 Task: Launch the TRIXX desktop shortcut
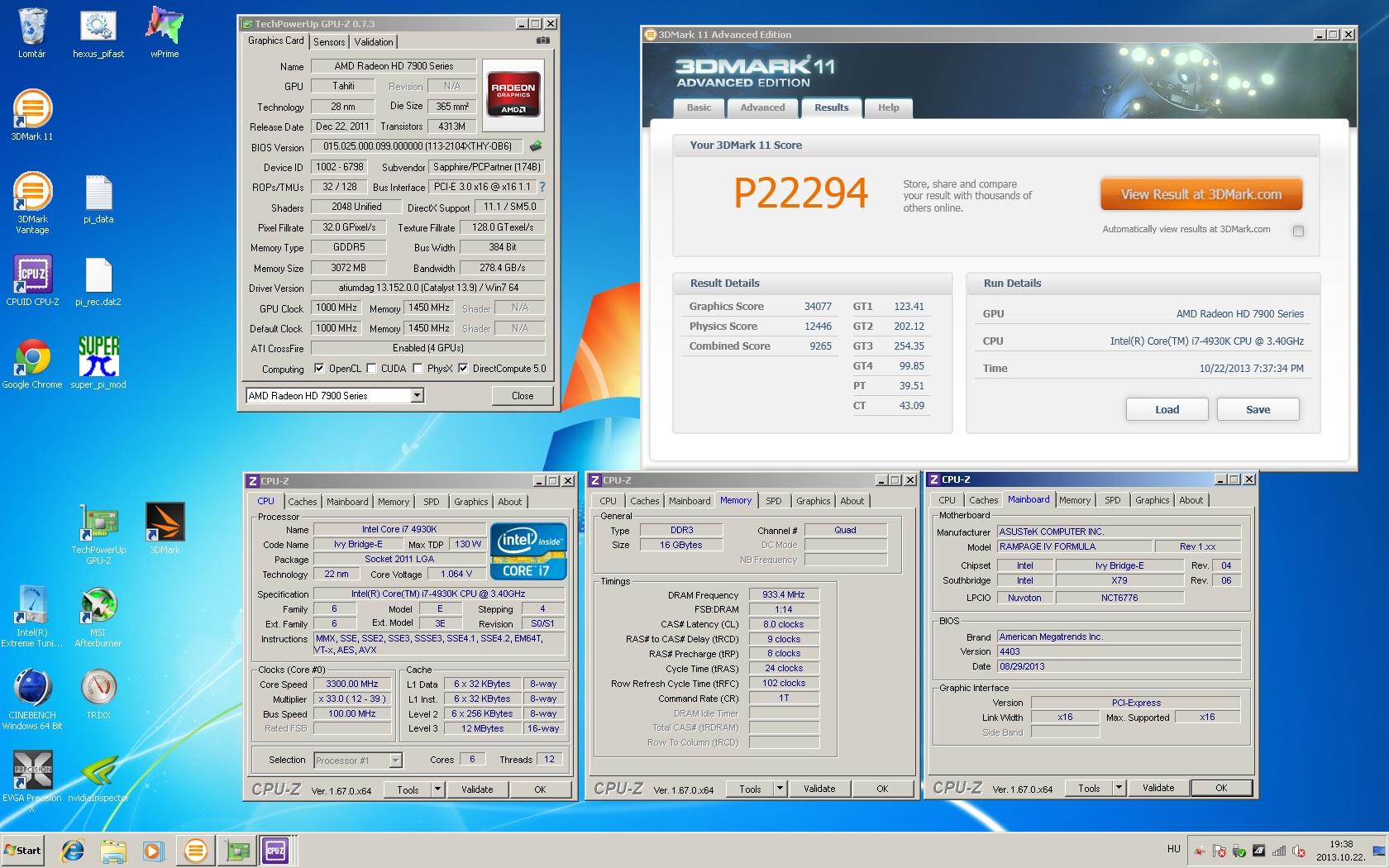98,694
